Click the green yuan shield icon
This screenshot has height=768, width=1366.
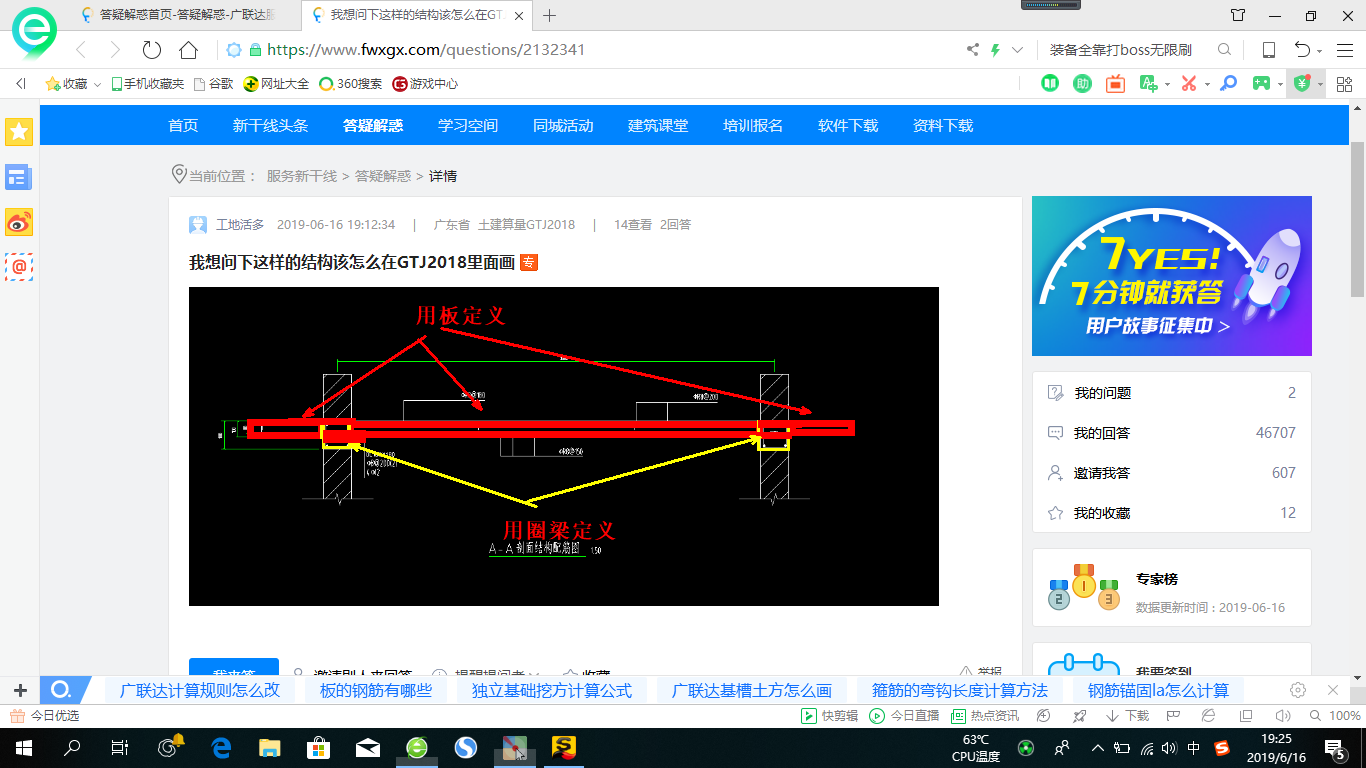point(1302,83)
